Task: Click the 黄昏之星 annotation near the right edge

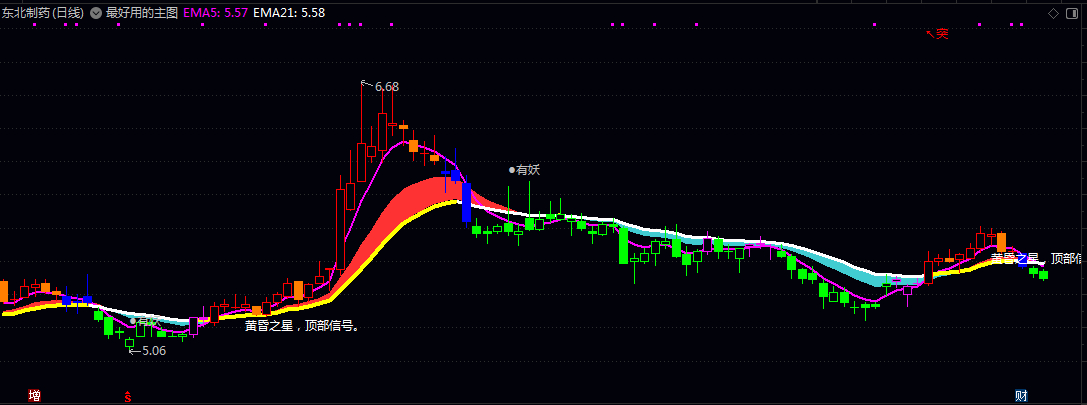Action: click(1014, 258)
